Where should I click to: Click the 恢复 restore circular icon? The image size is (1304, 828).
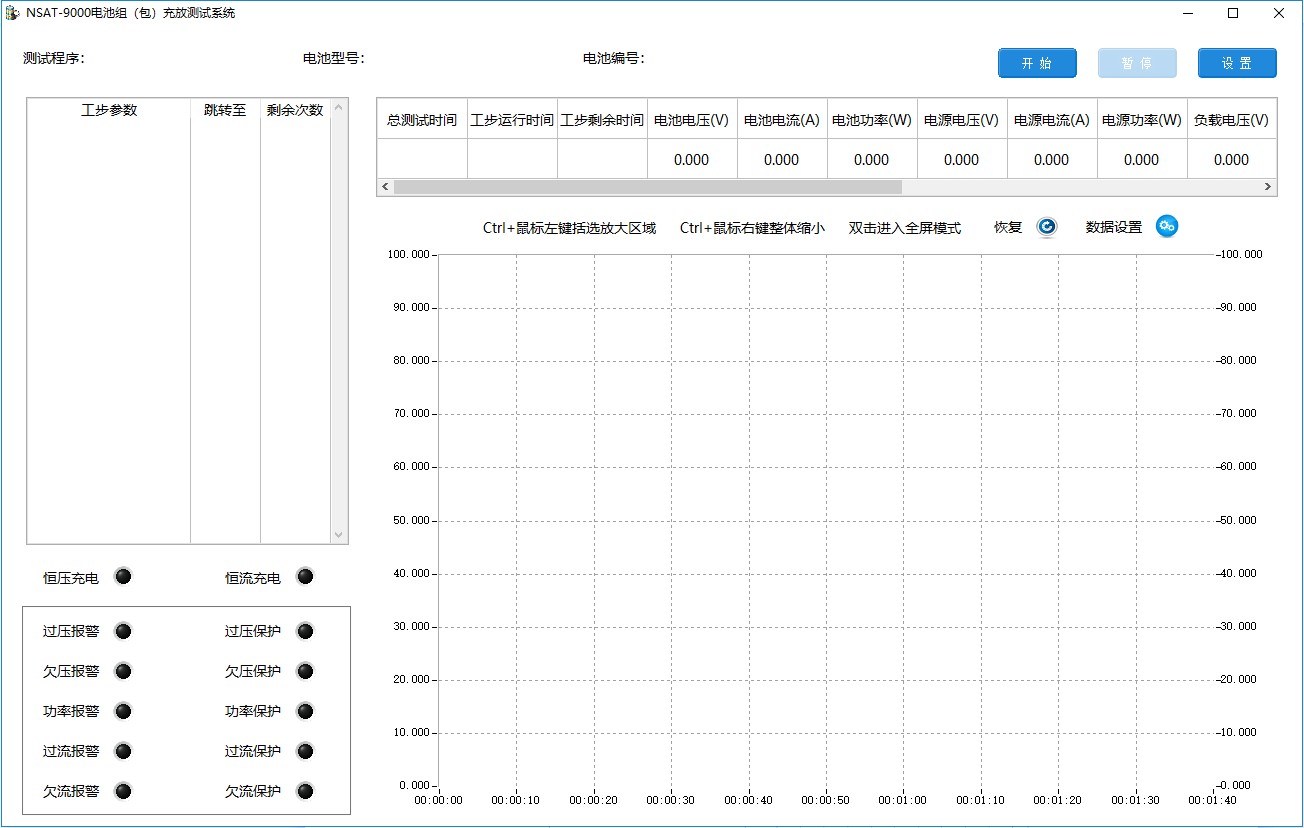point(1047,227)
